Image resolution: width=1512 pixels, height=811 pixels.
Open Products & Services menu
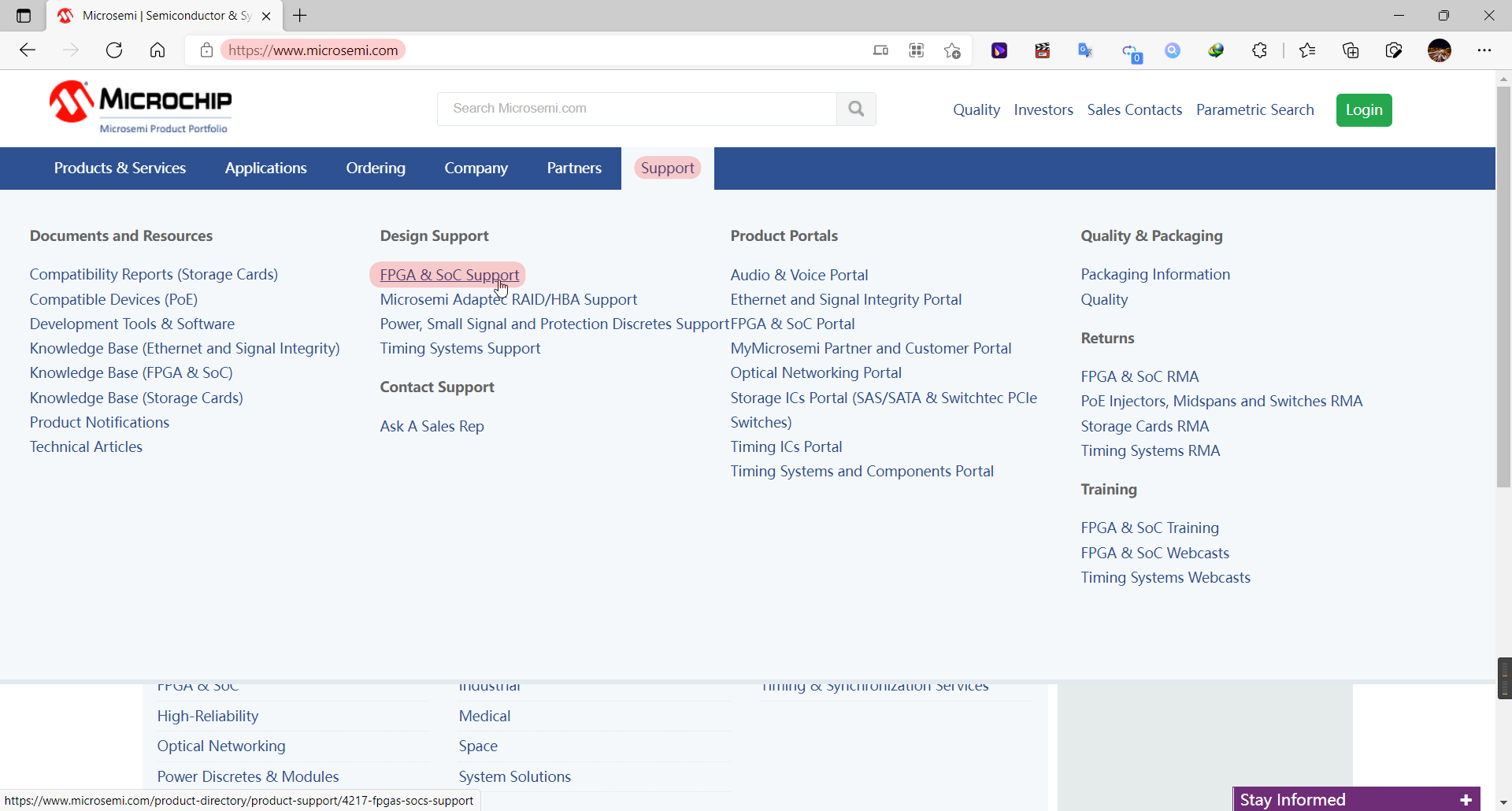[120, 168]
